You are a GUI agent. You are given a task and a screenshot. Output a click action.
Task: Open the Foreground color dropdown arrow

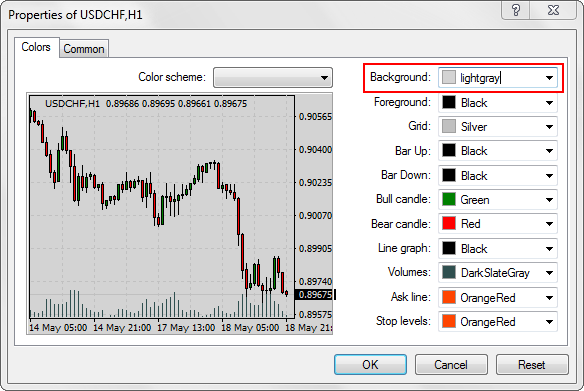click(x=549, y=103)
